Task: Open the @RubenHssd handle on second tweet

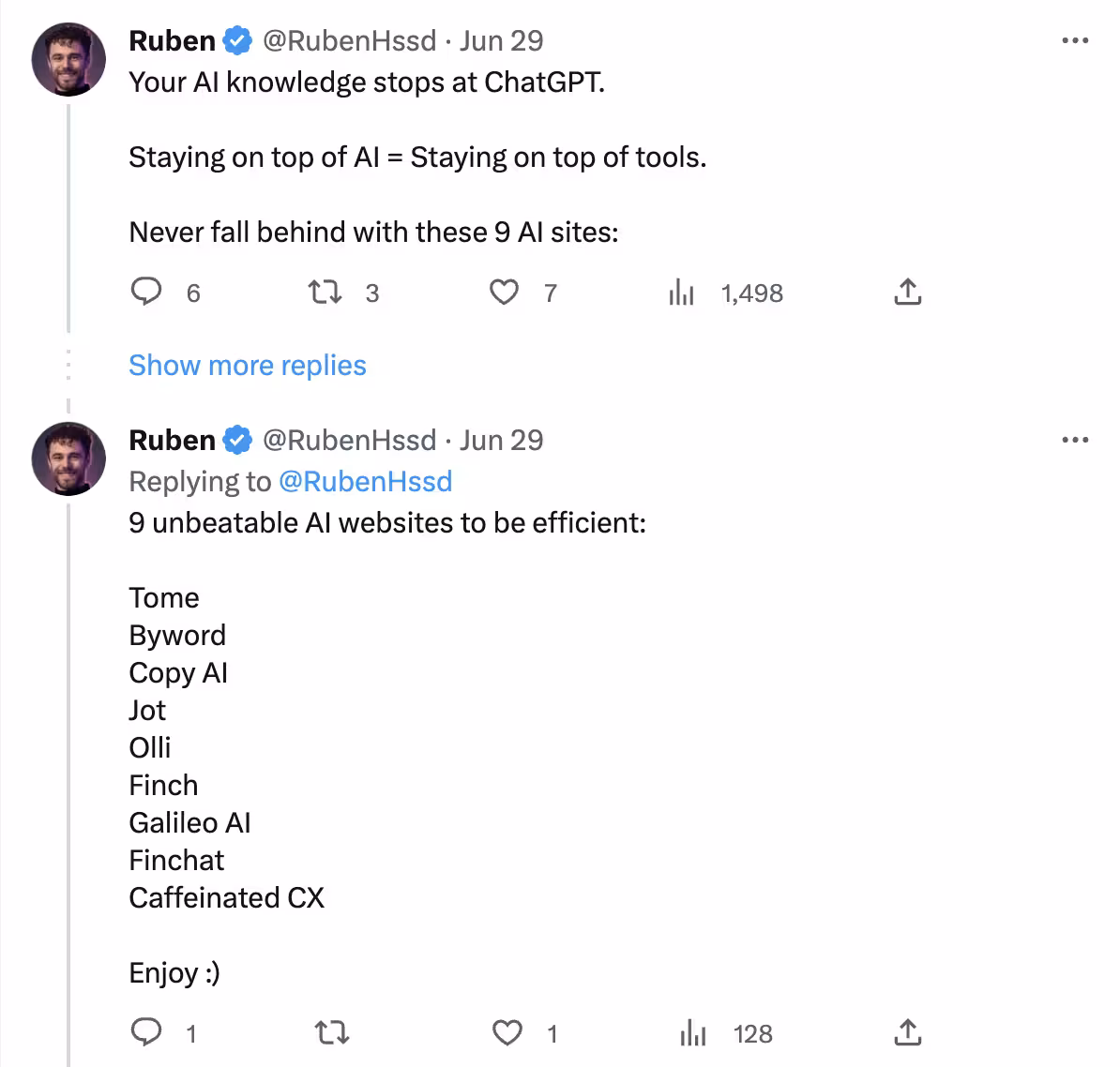Action: point(349,440)
